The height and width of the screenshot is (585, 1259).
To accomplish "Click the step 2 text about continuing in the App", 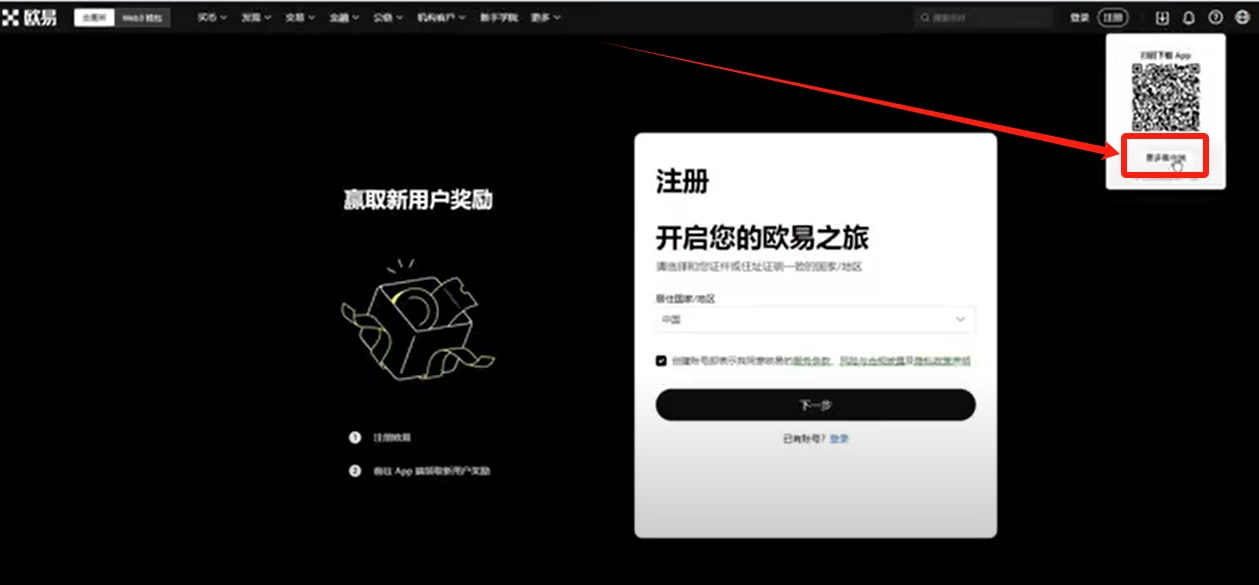I will coord(432,471).
